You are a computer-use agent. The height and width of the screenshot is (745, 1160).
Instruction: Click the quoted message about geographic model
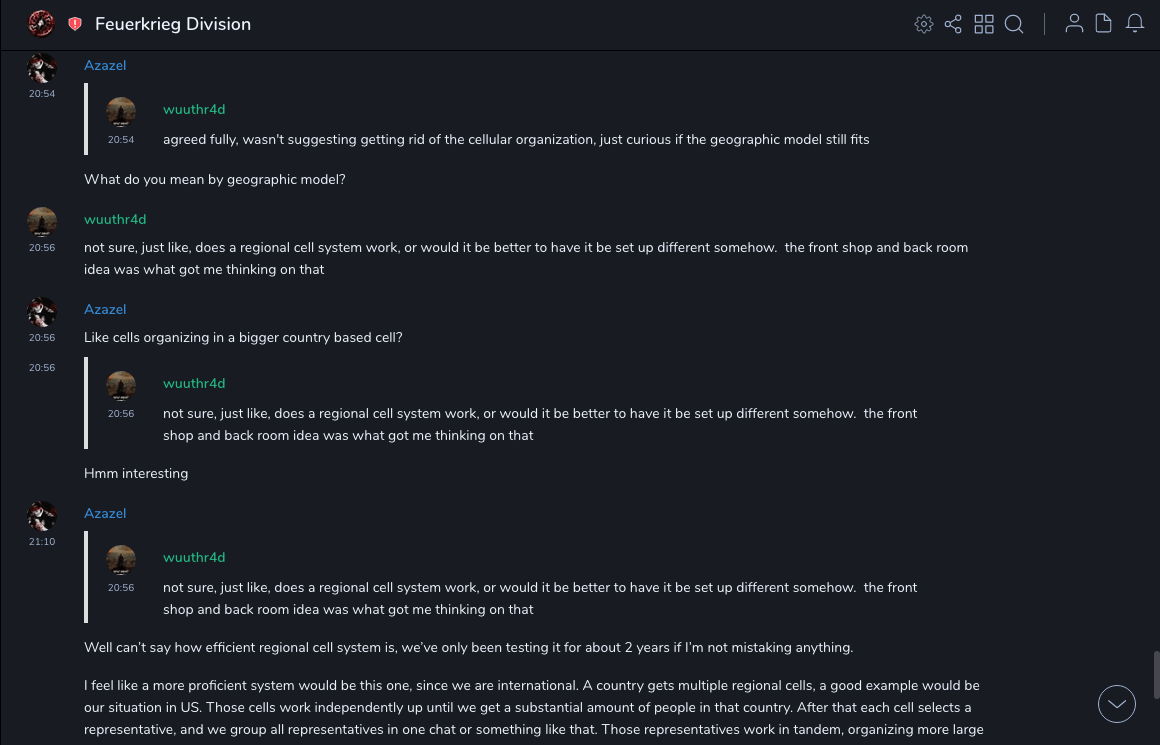[516, 139]
